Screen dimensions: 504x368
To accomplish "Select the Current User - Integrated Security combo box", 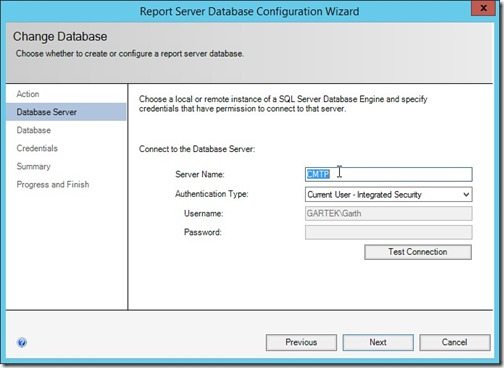I will (388, 194).
